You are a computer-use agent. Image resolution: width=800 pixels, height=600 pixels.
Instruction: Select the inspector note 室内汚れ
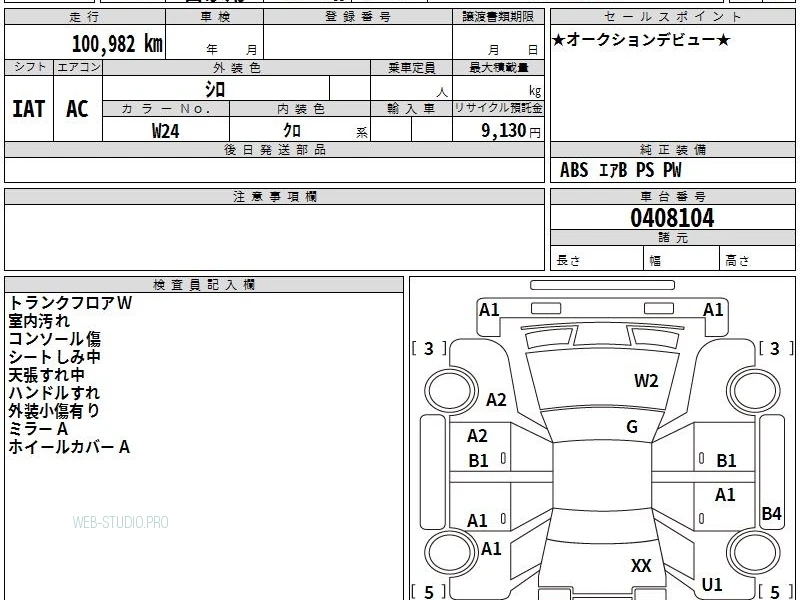[39, 321]
